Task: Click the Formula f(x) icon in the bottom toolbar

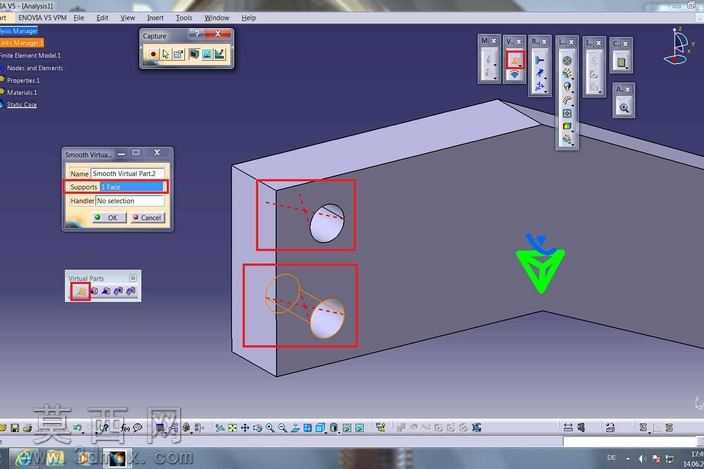Action: pyautogui.click(x=125, y=428)
